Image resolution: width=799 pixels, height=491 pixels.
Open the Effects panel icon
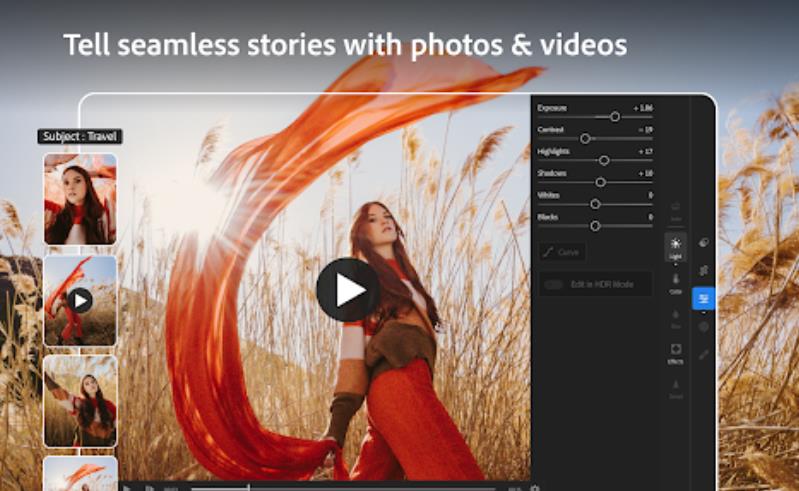(x=676, y=353)
